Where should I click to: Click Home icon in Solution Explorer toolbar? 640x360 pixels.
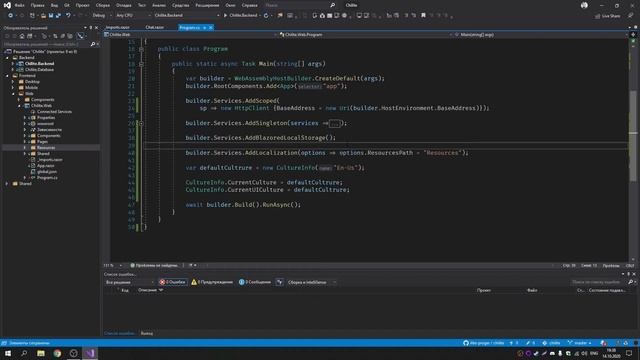[22, 36]
